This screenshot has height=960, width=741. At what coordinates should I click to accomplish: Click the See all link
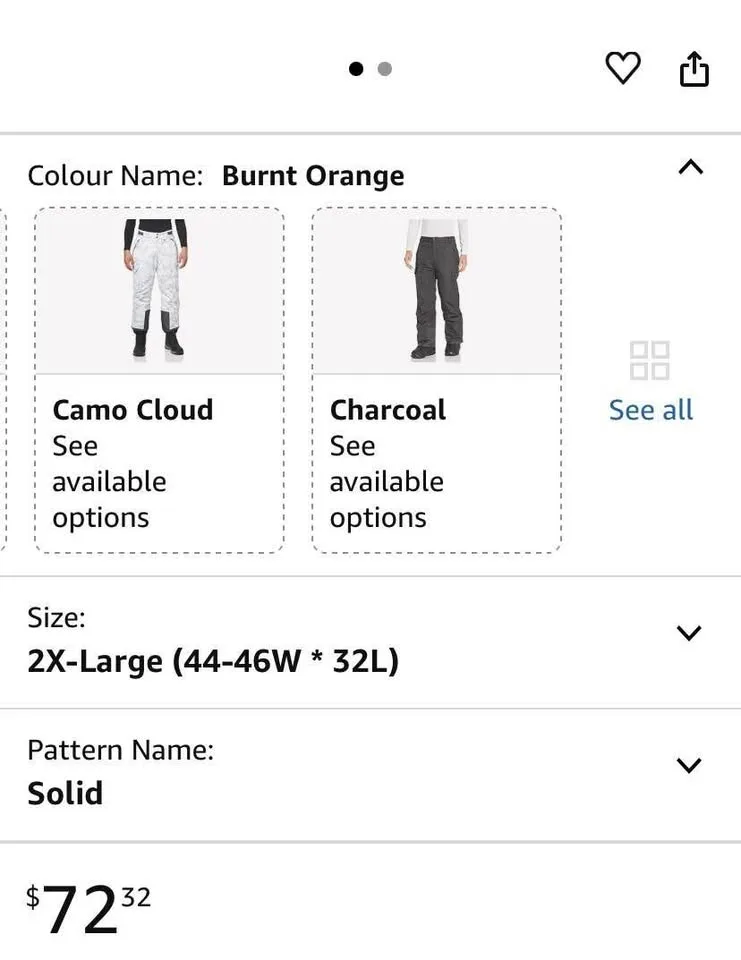pyautogui.click(x=650, y=409)
